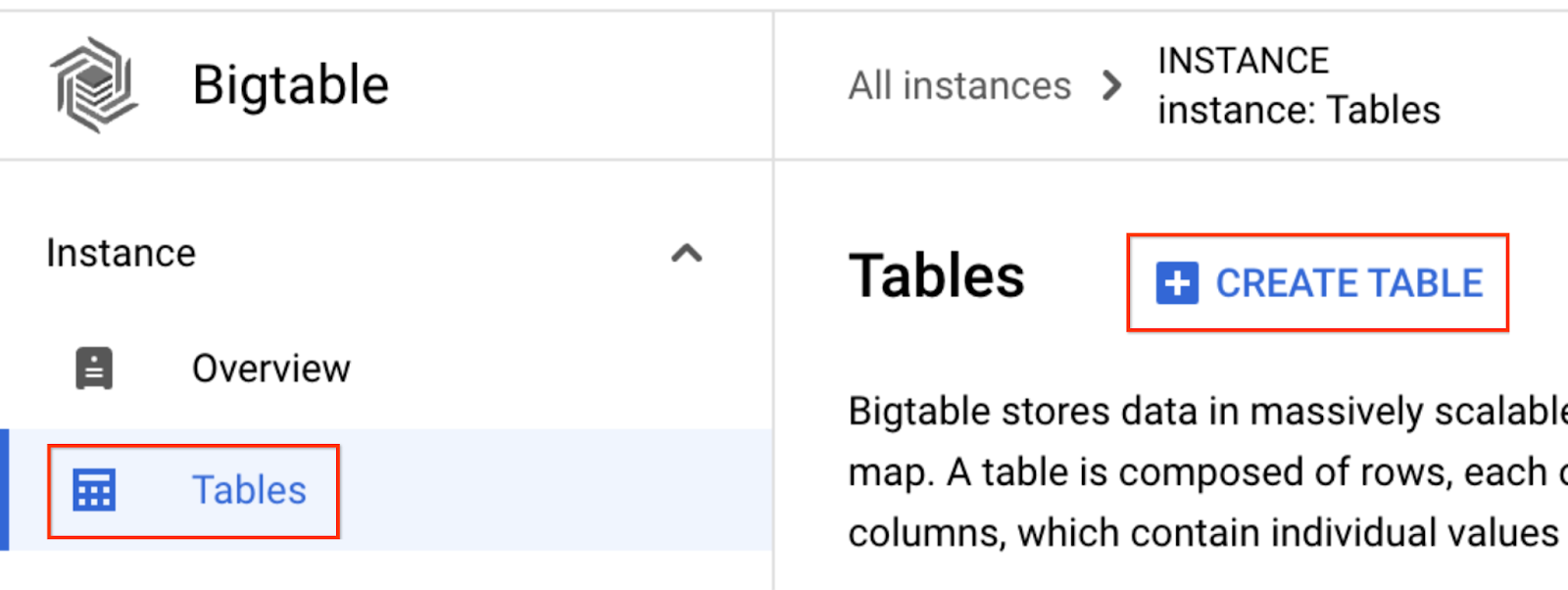Viewport: 1568px width, 590px height.
Task: Click the Tables heading in the main panel
Action: tap(936, 275)
